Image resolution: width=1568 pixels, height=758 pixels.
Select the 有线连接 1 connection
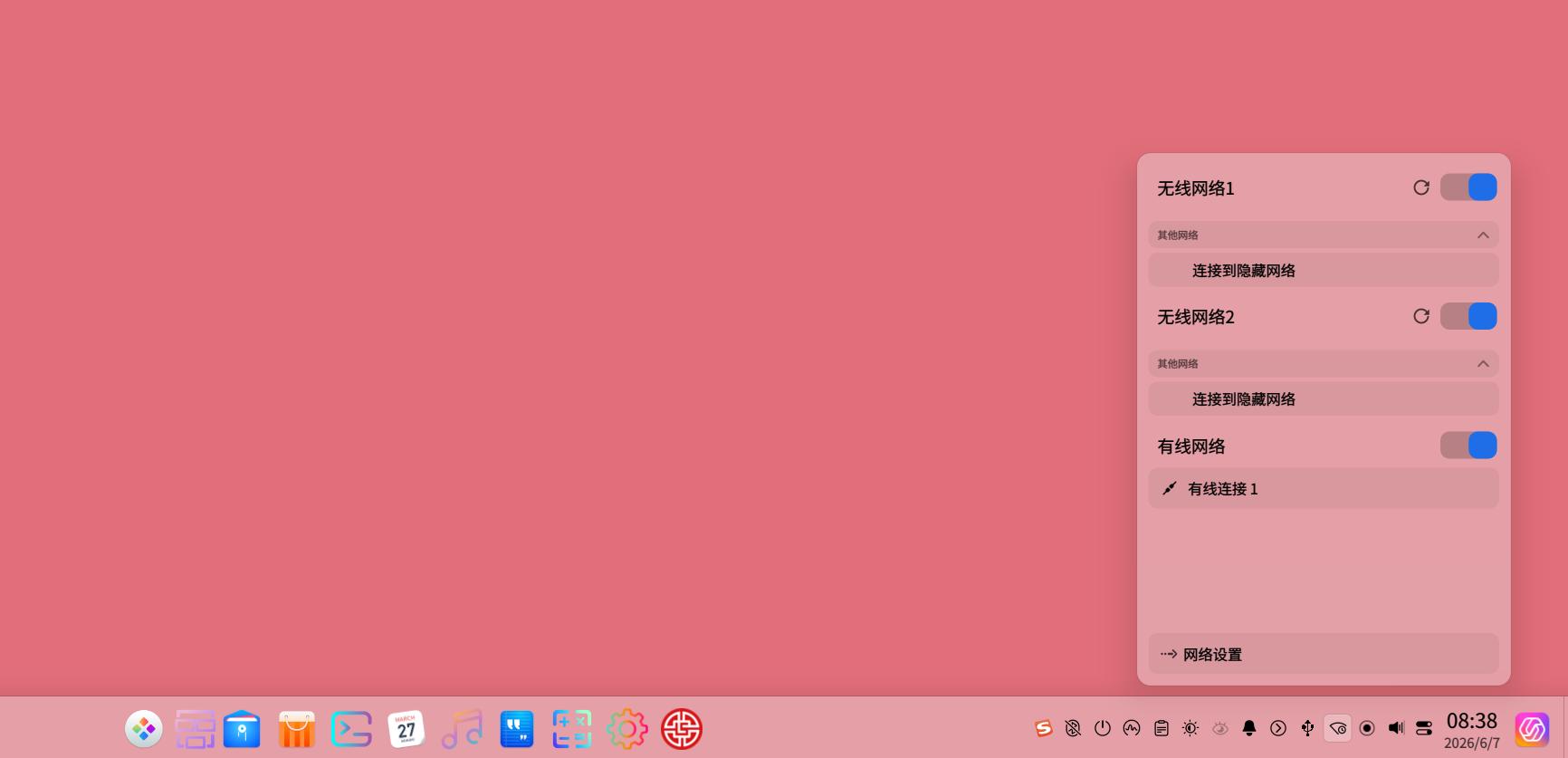[x=1324, y=489]
